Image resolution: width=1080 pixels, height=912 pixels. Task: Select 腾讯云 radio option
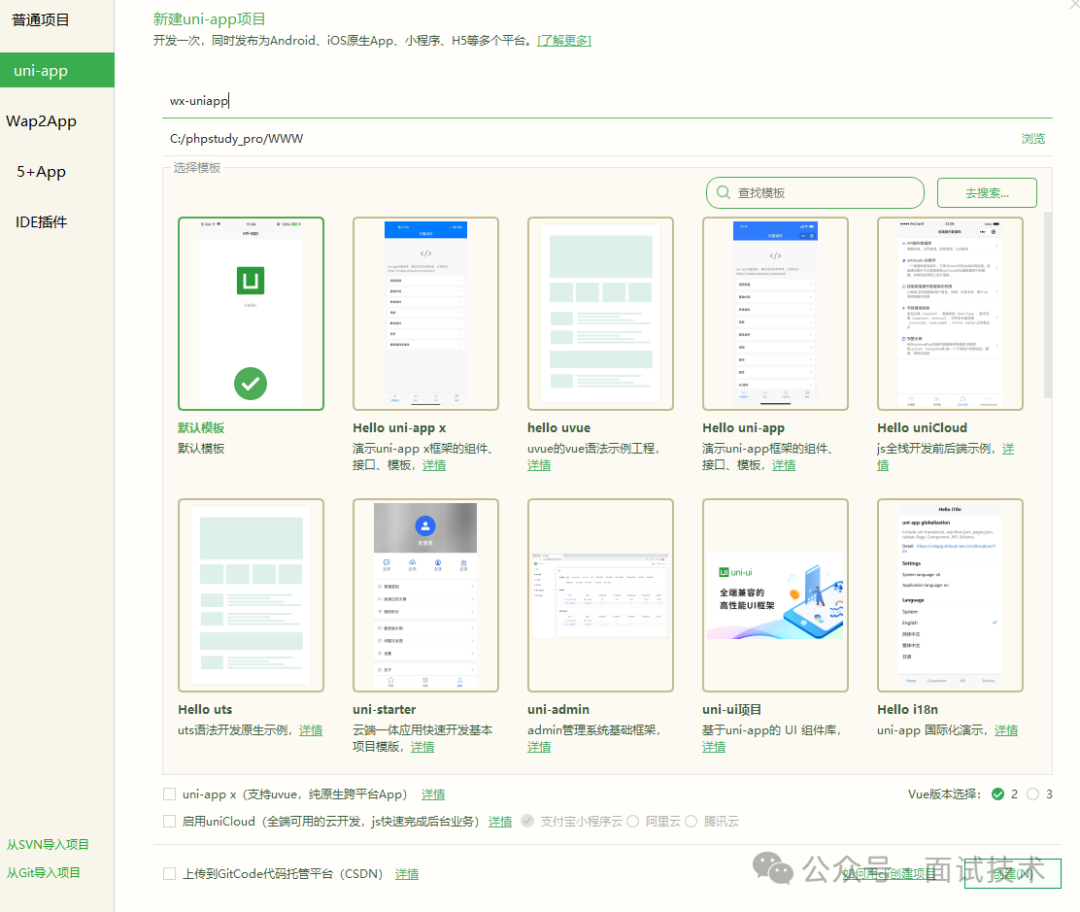point(691,821)
